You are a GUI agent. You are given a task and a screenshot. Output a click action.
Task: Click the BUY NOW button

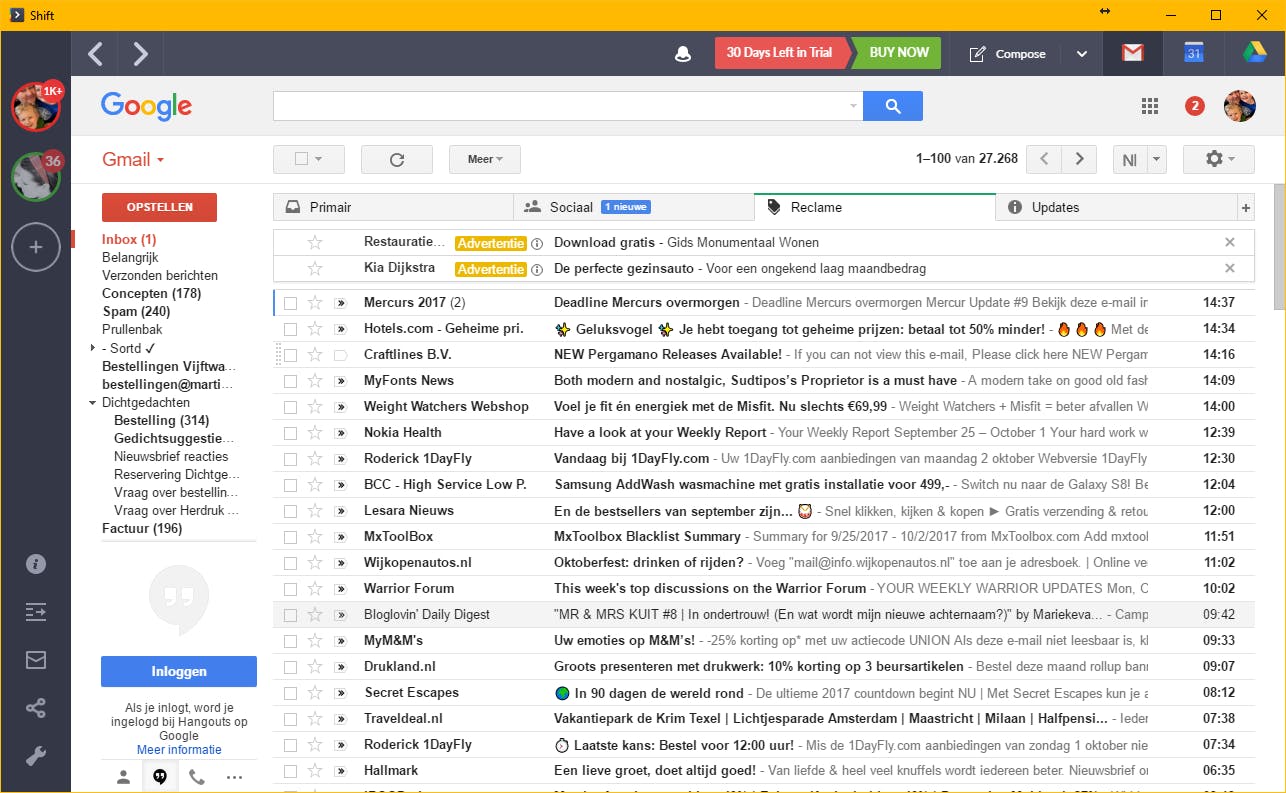[x=898, y=53]
